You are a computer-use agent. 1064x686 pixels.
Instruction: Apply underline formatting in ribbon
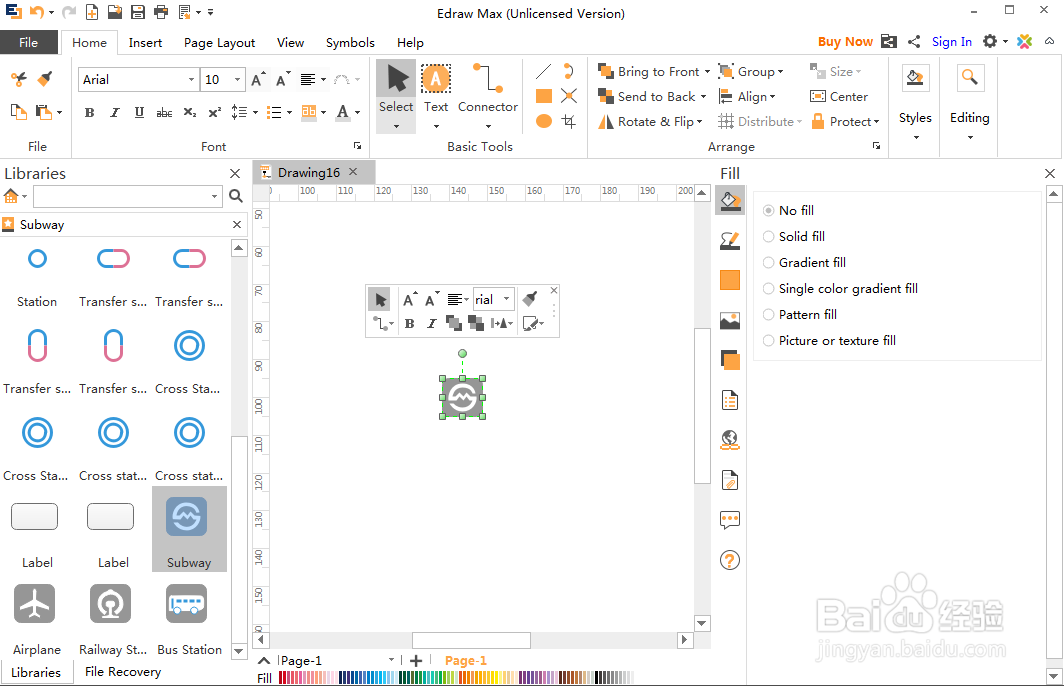[139, 113]
